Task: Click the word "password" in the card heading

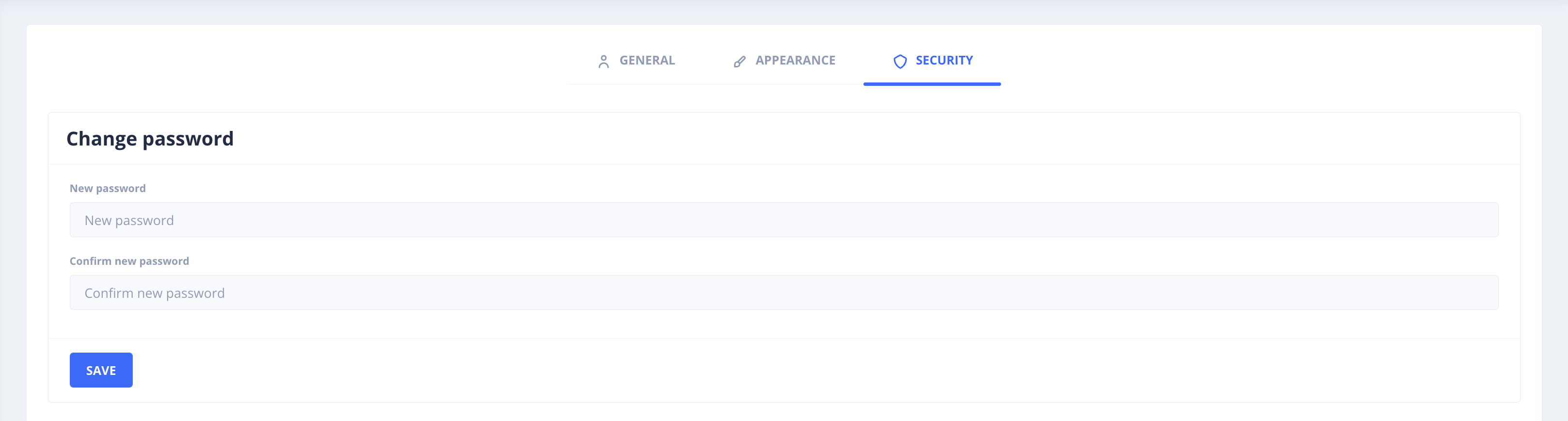Action: pos(188,139)
